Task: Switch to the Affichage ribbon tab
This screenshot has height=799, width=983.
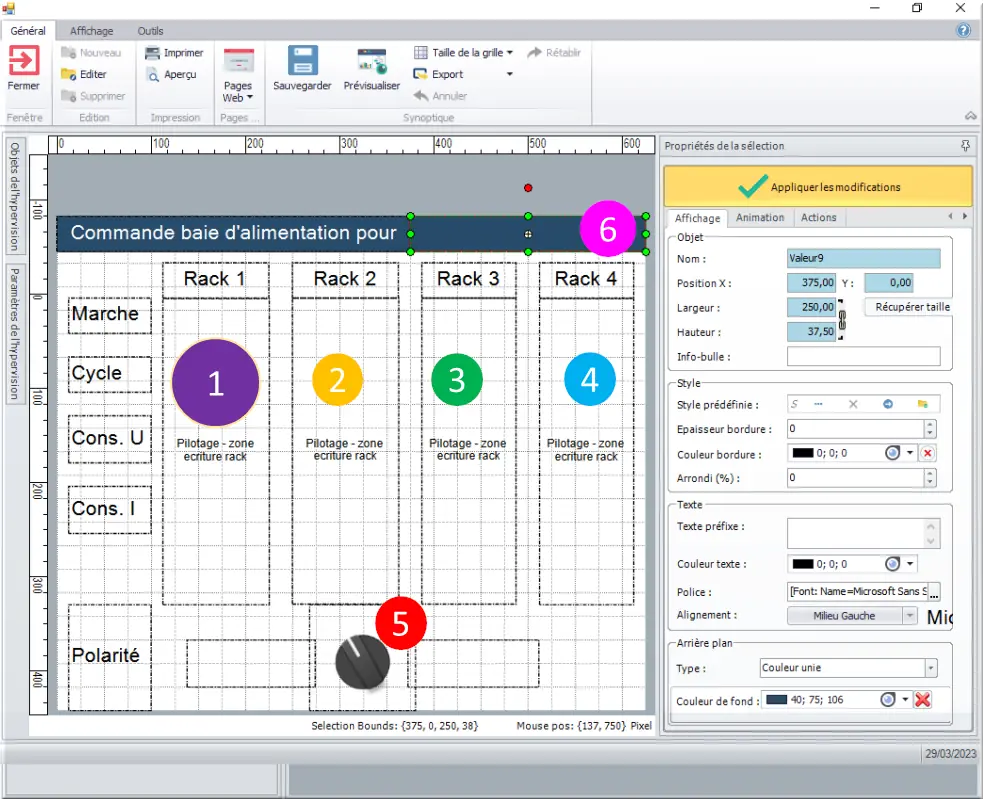Action: (92, 31)
